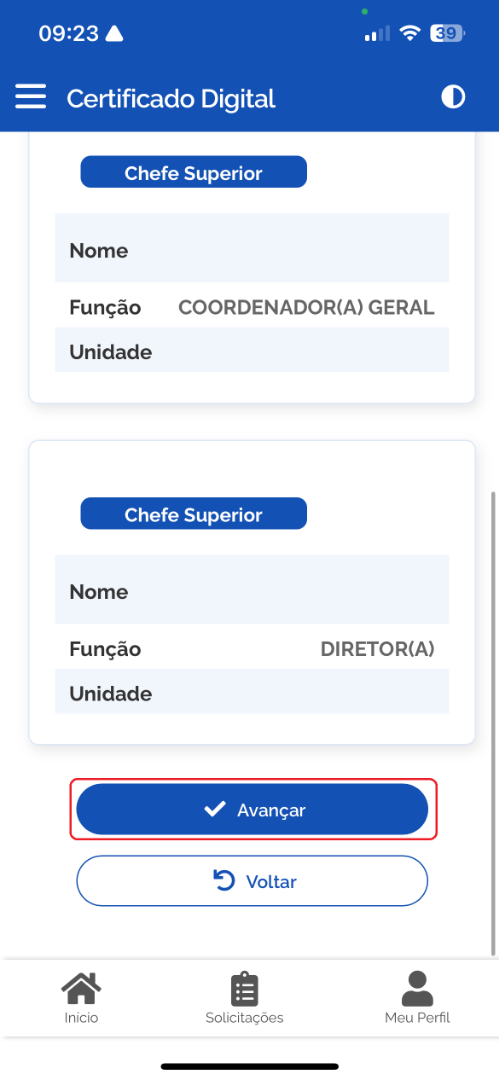The image size is (499, 1080).
Task: Select the second Chefe Superior badge
Action: point(194,514)
